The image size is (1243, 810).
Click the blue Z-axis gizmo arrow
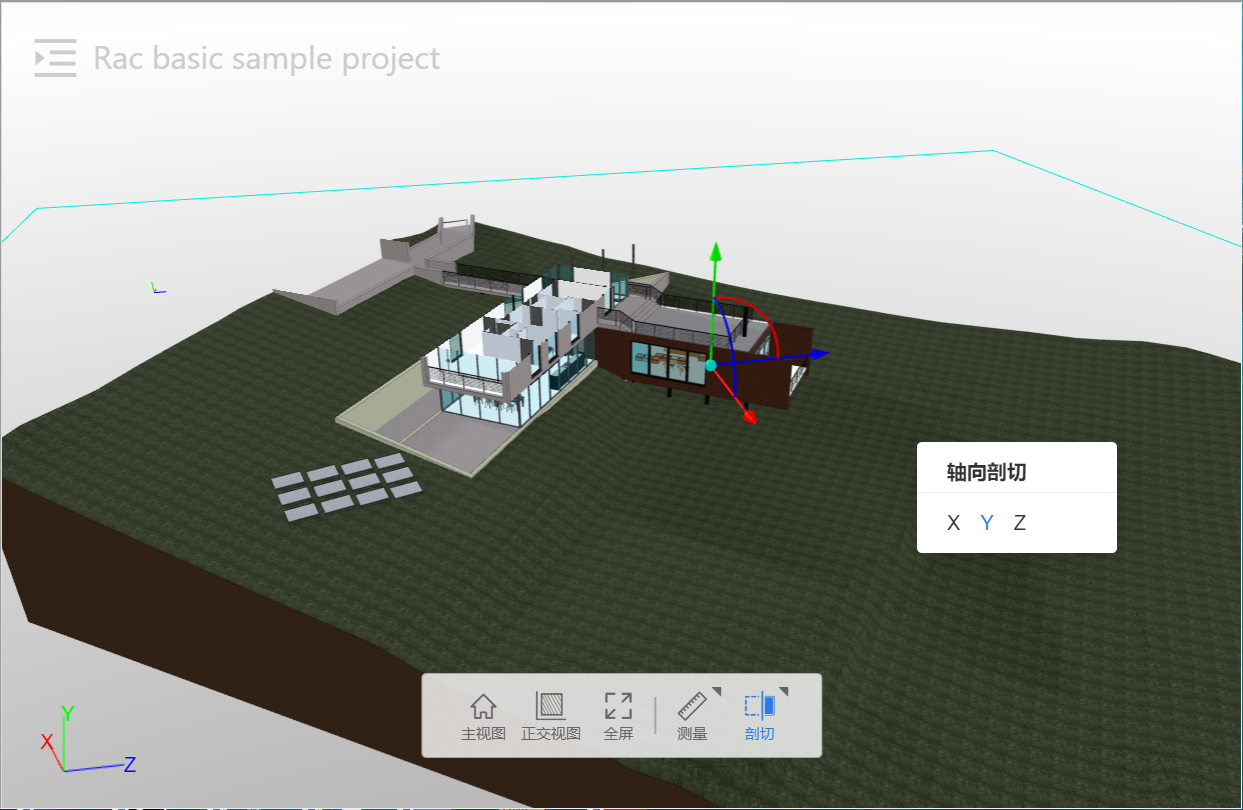click(819, 354)
